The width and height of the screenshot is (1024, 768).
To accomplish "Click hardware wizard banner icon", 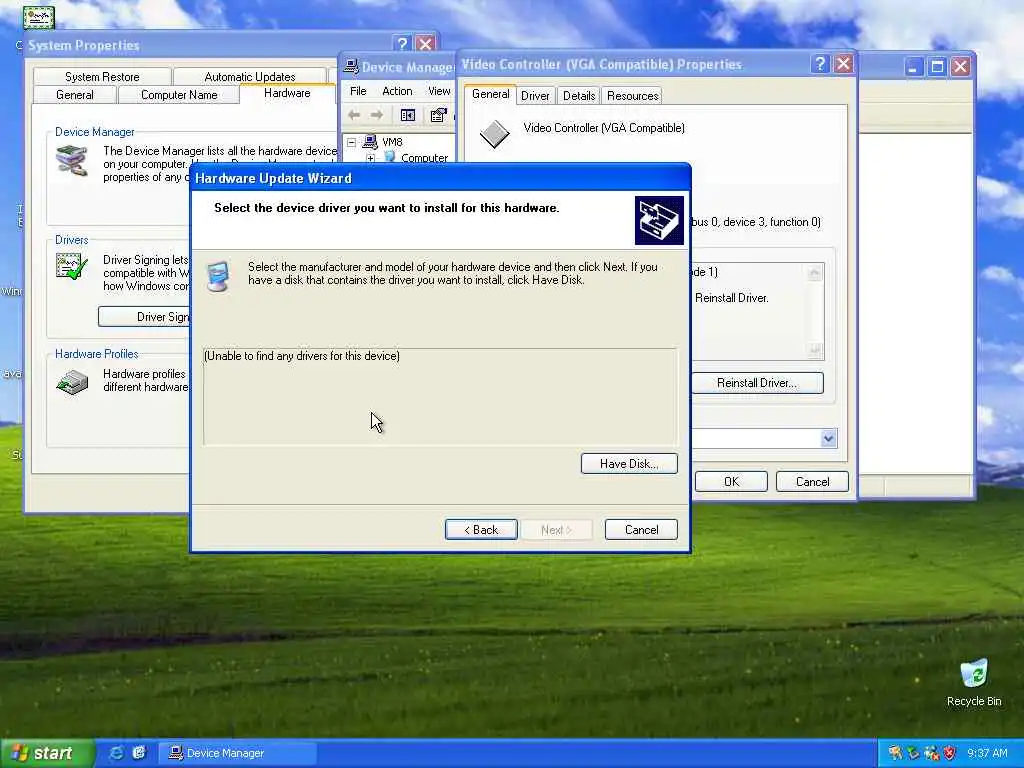I will click(659, 220).
